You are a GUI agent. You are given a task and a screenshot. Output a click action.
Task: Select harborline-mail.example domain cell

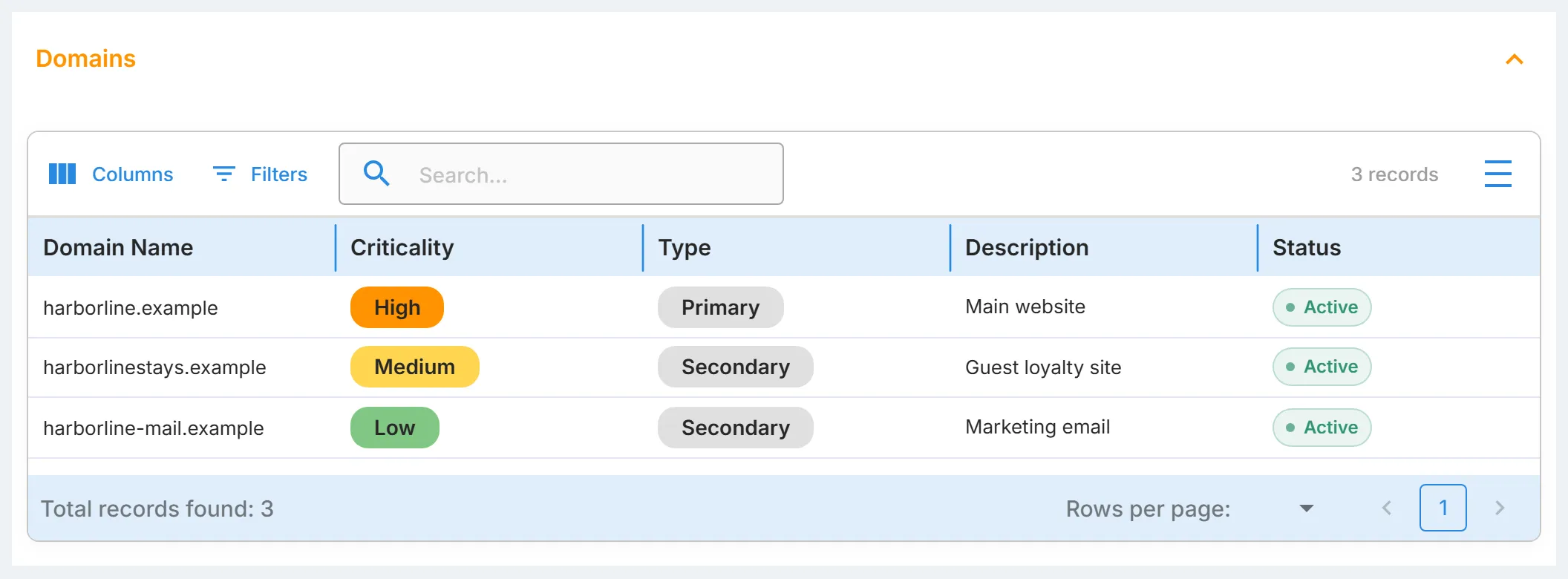[x=154, y=428]
